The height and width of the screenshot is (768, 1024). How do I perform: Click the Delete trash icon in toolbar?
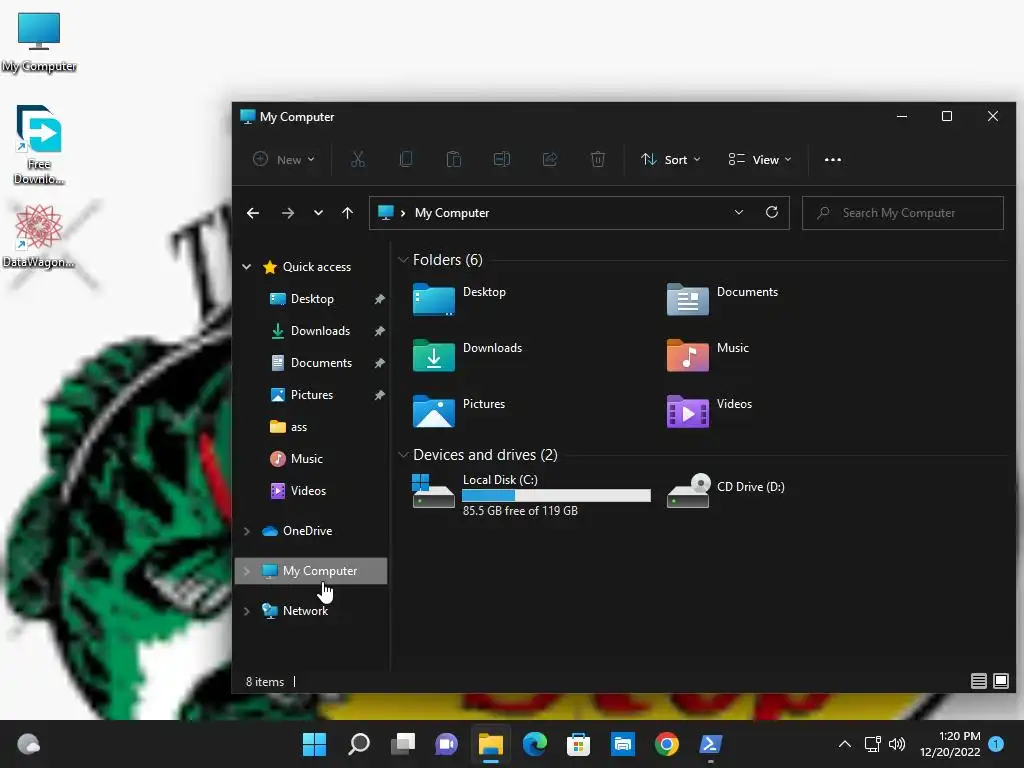[598, 159]
